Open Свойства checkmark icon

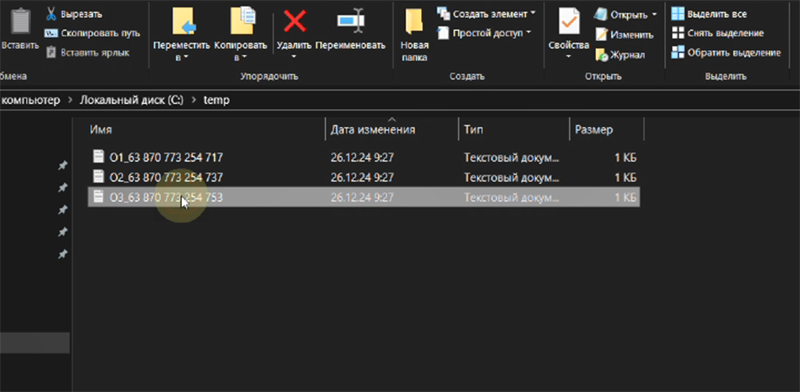pyautogui.click(x=569, y=21)
